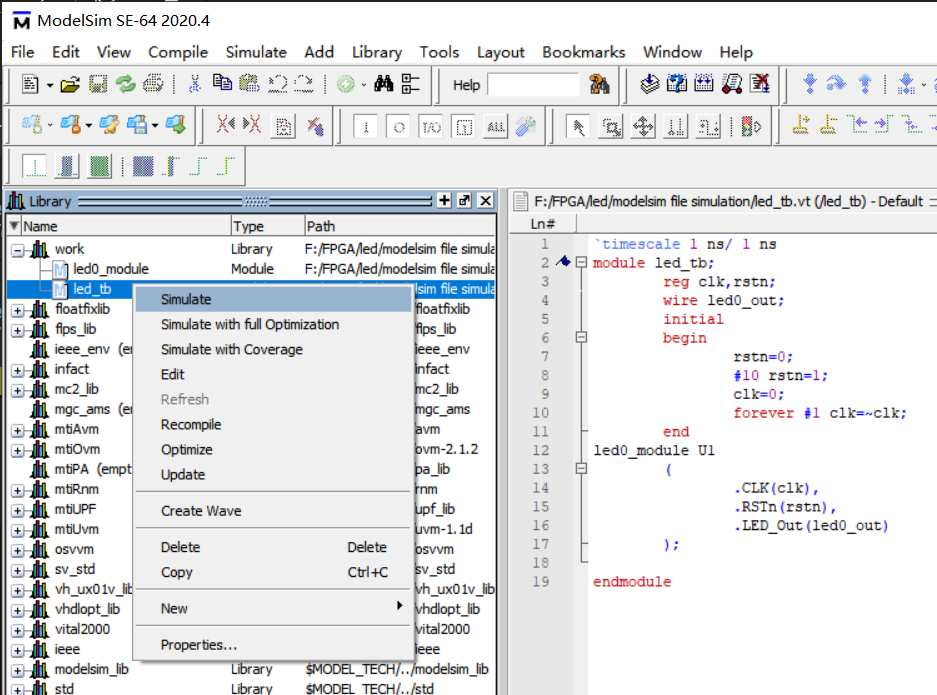Open the New file dropdown arrow
This screenshot has height=695, width=937.
click(49, 86)
